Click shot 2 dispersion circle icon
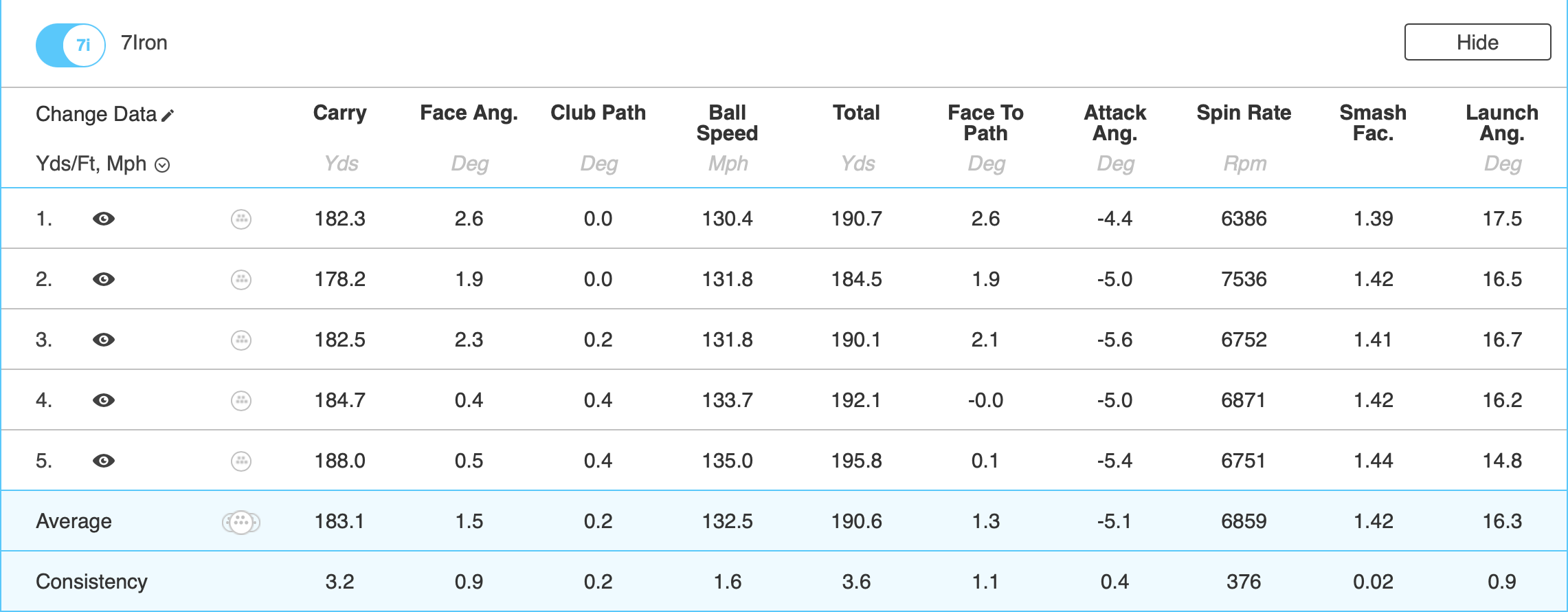 (x=241, y=280)
